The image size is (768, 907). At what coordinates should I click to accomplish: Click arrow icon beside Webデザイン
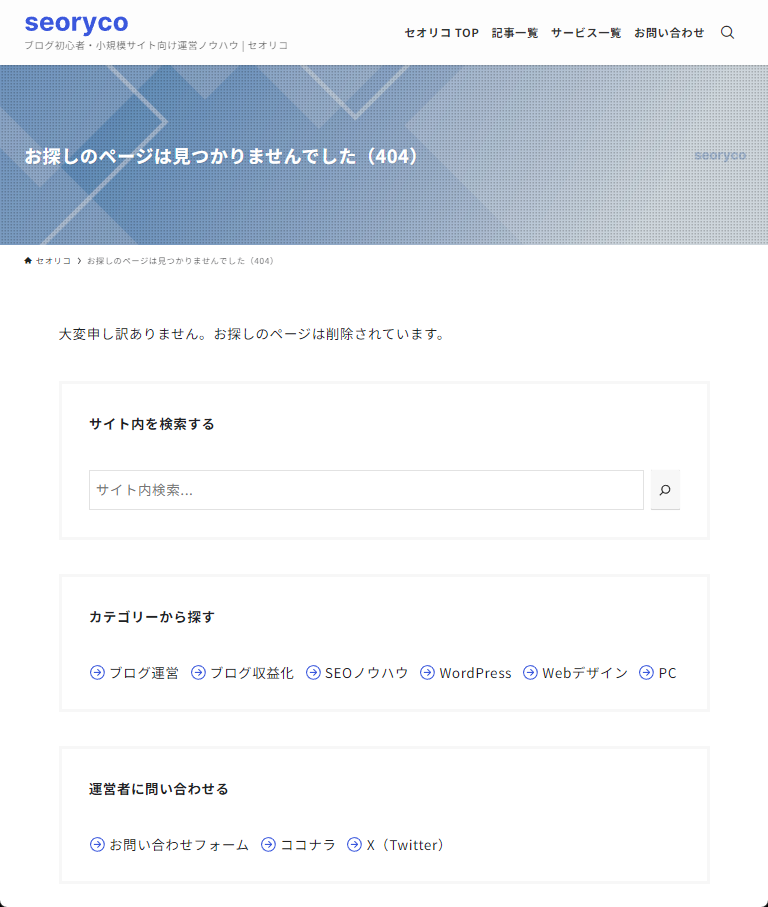tap(530, 672)
